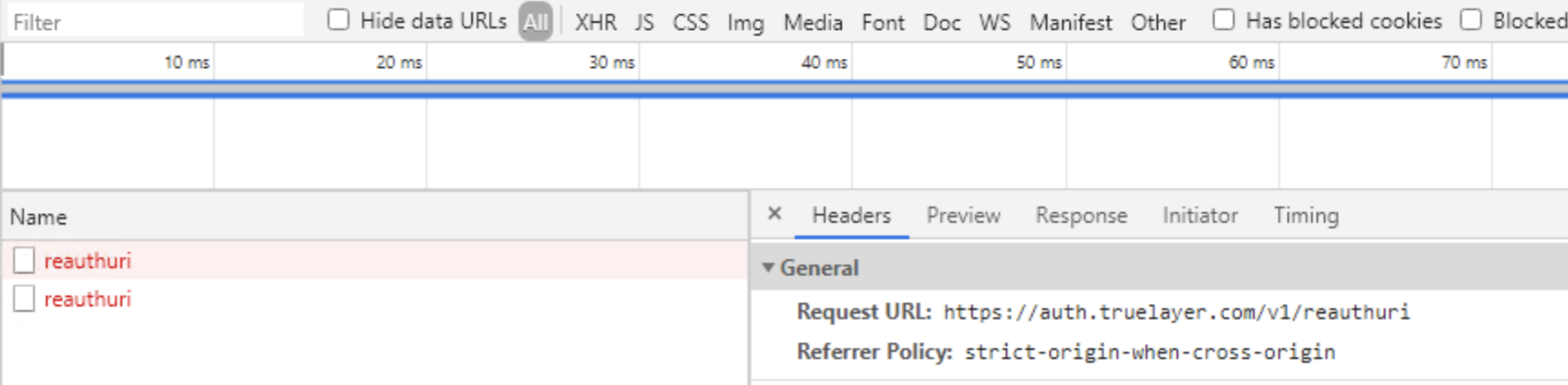Show the Timing tab
This screenshot has height=385, width=1568.
click(x=1306, y=216)
